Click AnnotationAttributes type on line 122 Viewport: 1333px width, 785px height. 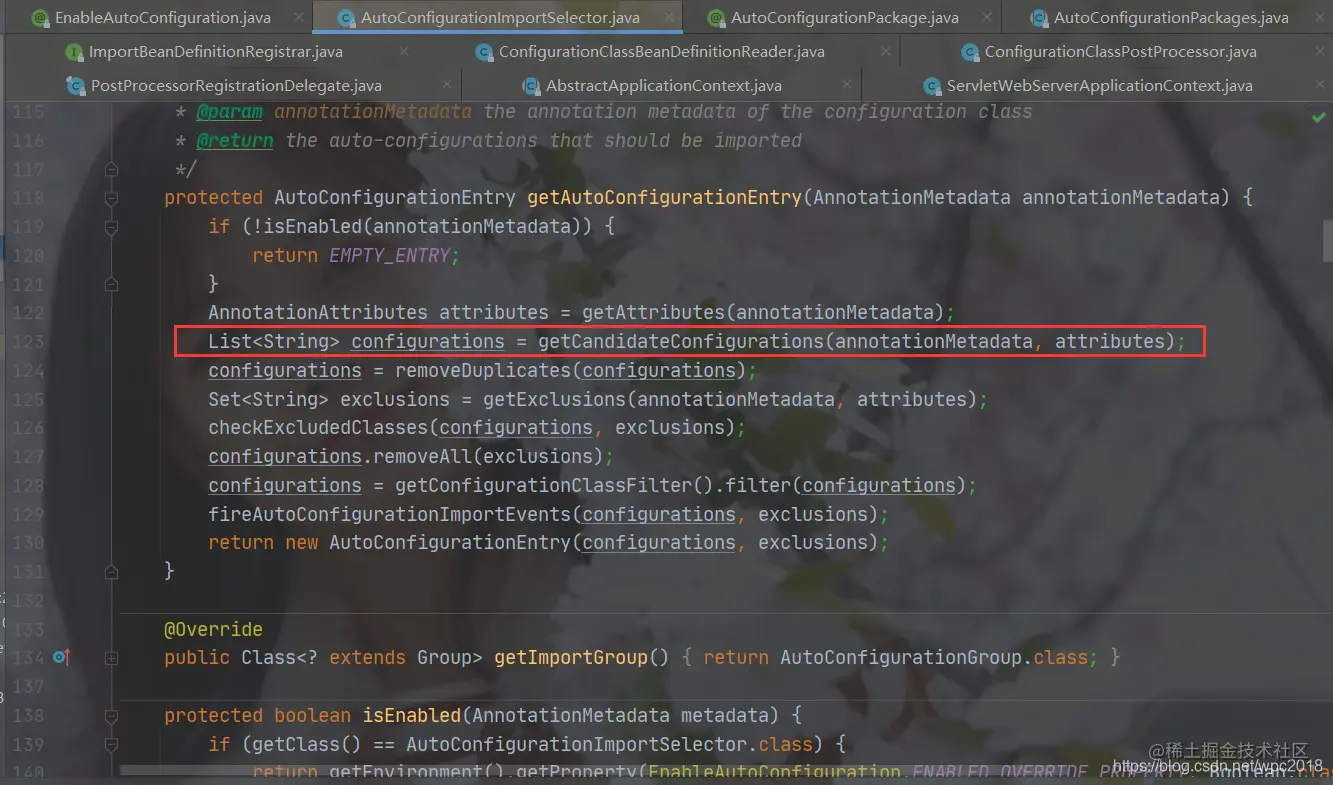[318, 313]
